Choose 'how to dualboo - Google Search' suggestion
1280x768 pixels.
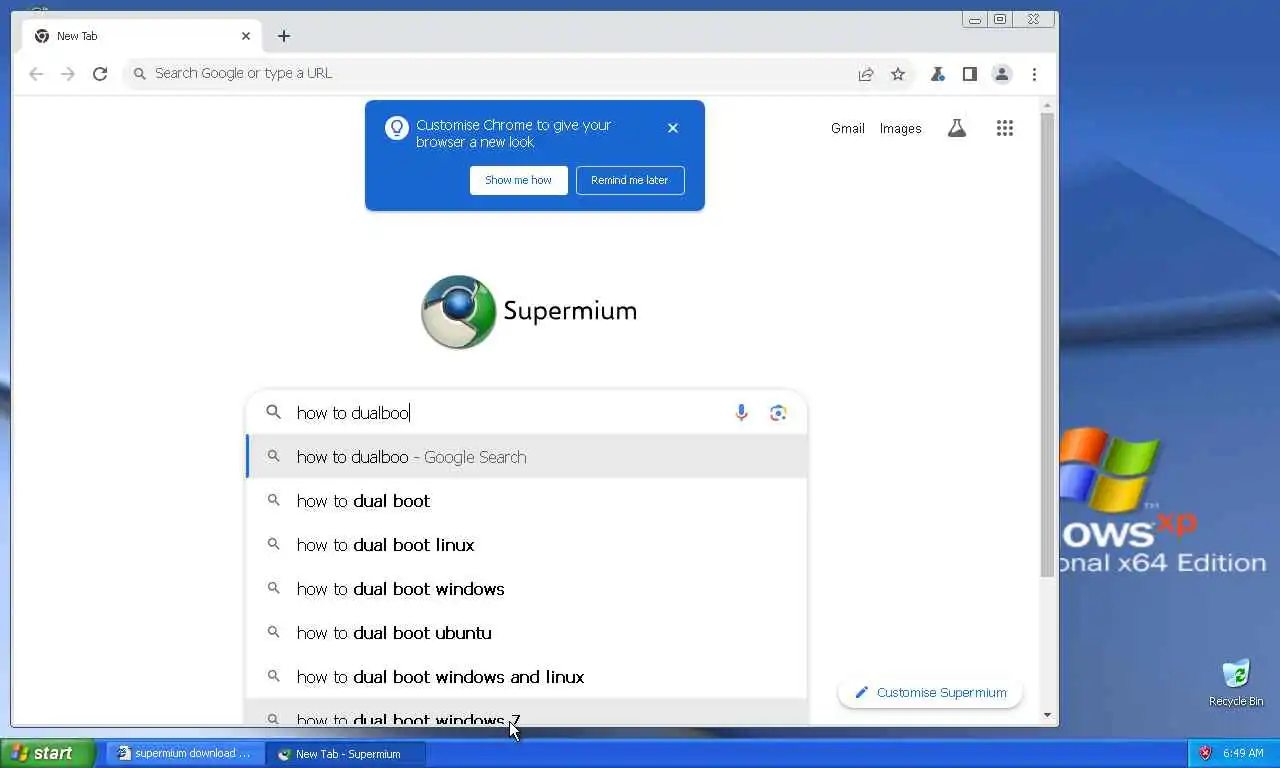click(527, 457)
